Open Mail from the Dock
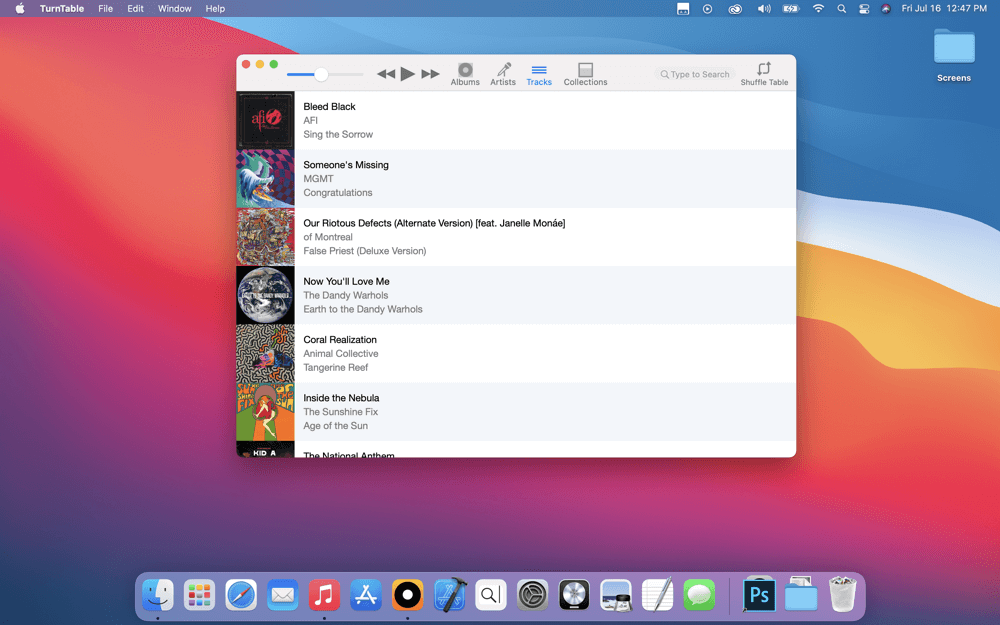 tap(283, 596)
